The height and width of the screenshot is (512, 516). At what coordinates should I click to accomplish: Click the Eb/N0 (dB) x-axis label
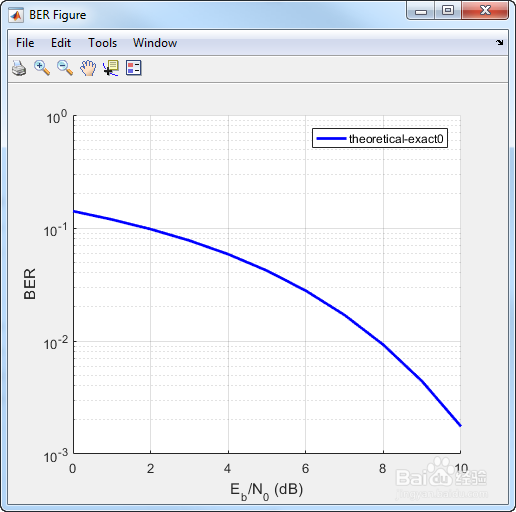tap(266, 491)
